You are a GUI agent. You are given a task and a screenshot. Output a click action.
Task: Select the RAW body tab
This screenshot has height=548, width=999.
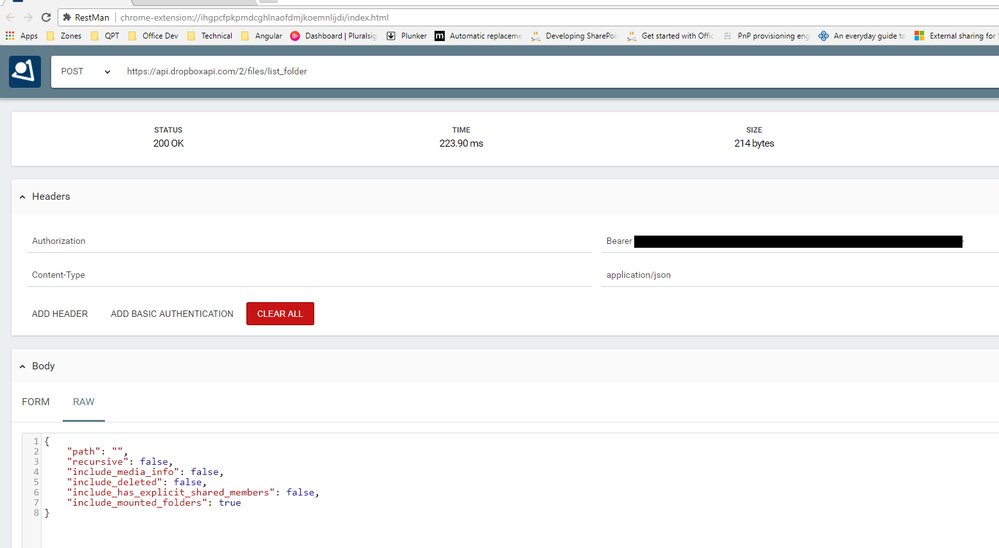tap(84, 402)
